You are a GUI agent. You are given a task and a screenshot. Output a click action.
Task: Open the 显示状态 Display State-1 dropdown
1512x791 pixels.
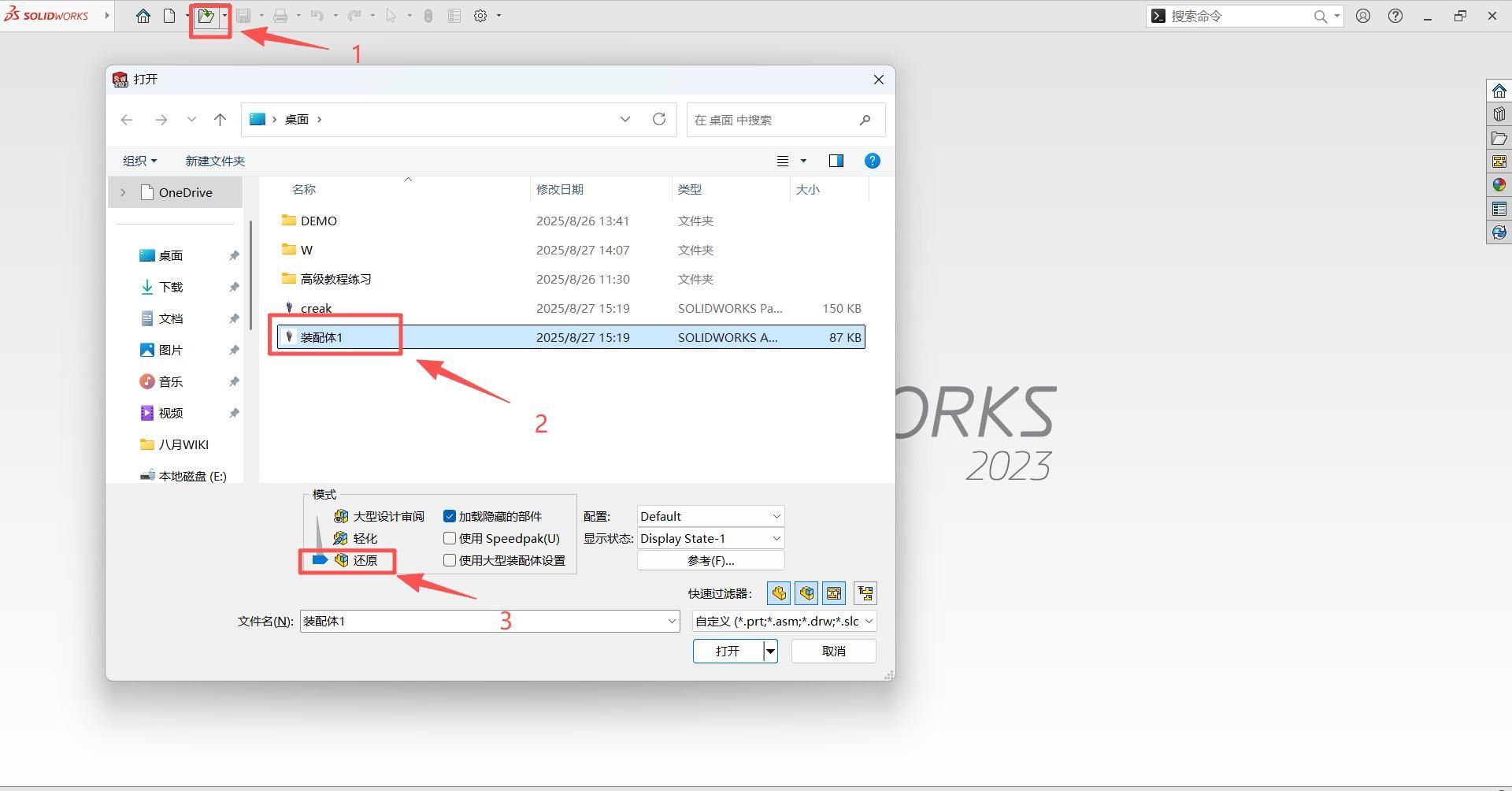coord(710,539)
